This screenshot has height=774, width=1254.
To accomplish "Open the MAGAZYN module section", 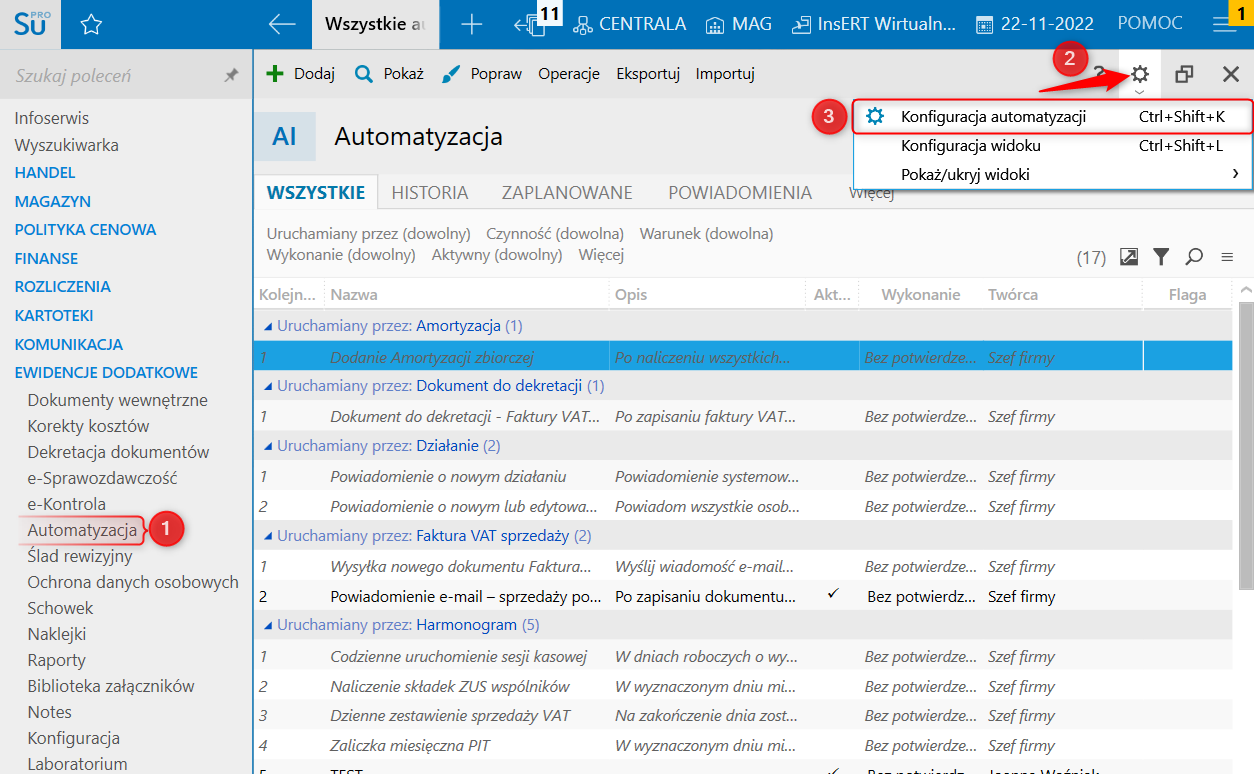I will [x=52, y=201].
